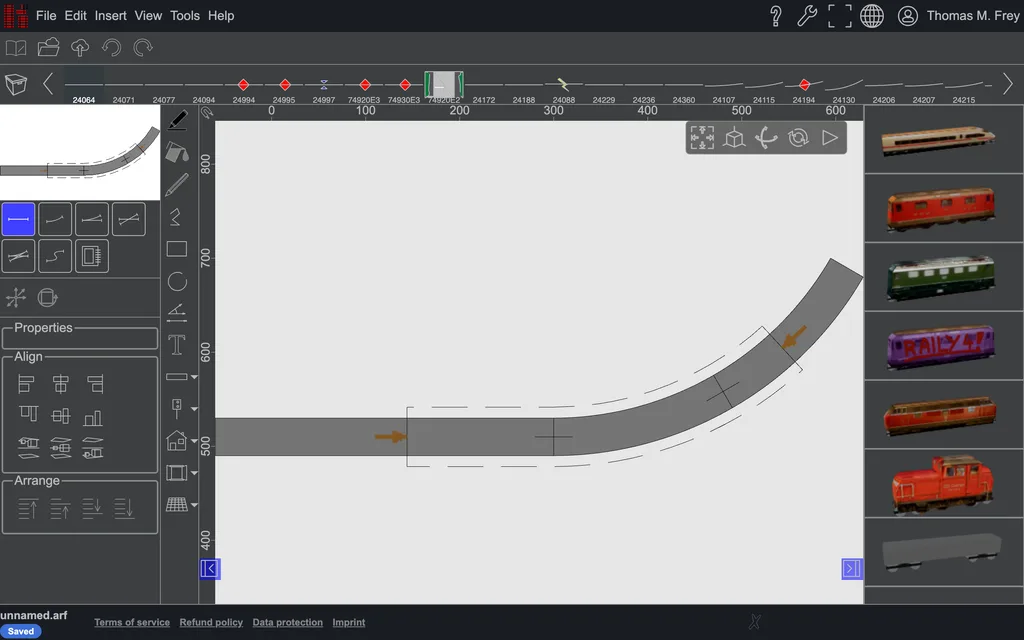Expand the grid tool dropdown arrow
1024x640 pixels.
(x=194, y=505)
